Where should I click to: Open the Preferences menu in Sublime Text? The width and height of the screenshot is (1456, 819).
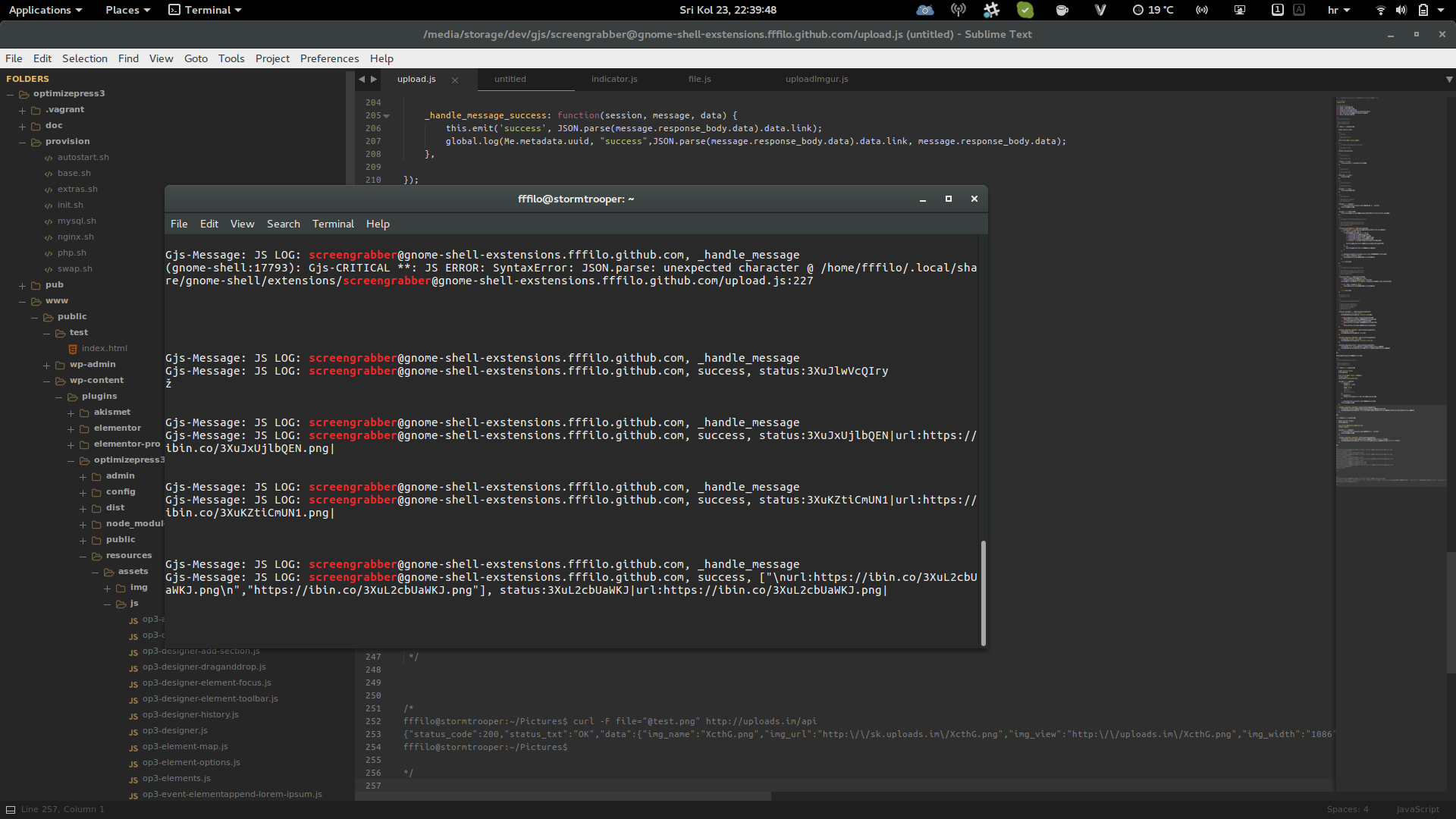tap(329, 58)
